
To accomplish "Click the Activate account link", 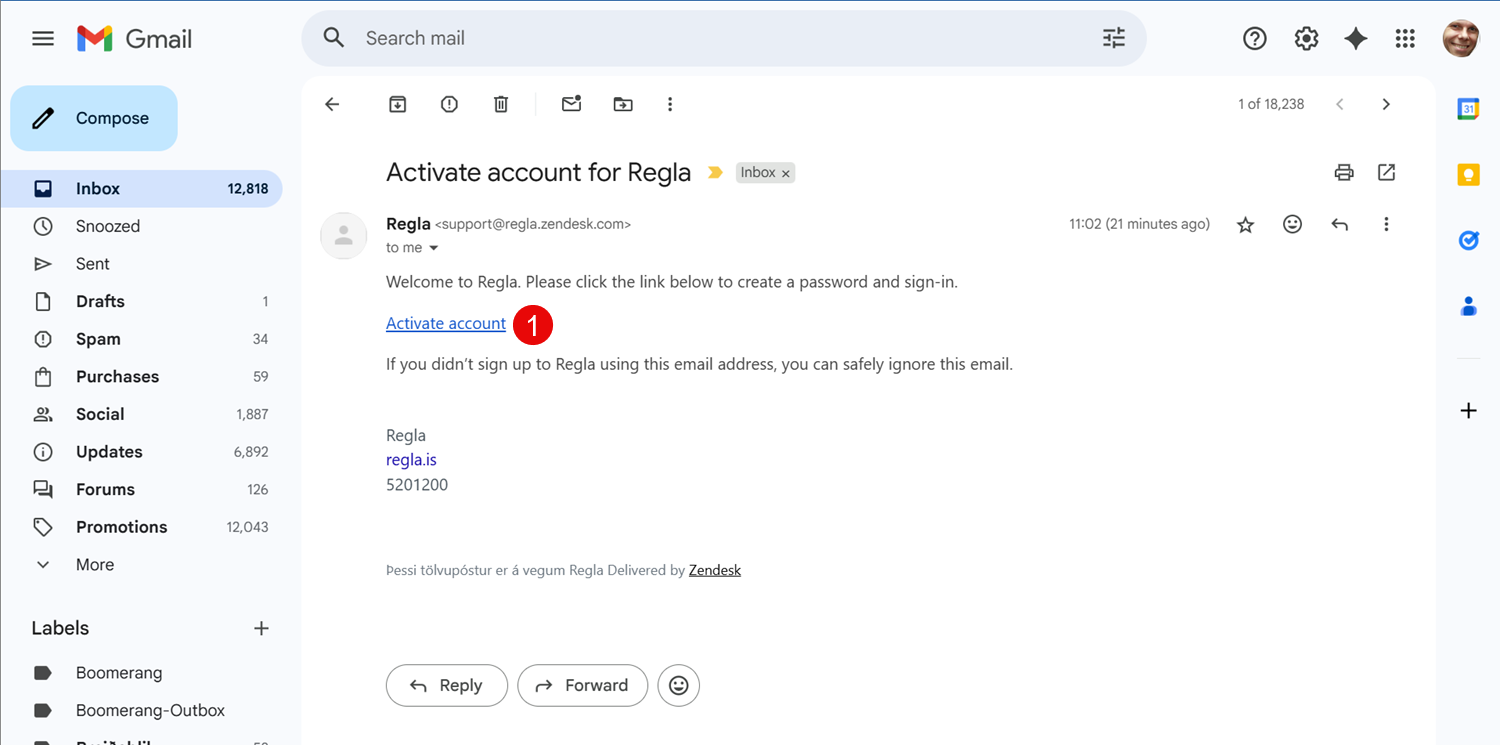I will click(446, 323).
